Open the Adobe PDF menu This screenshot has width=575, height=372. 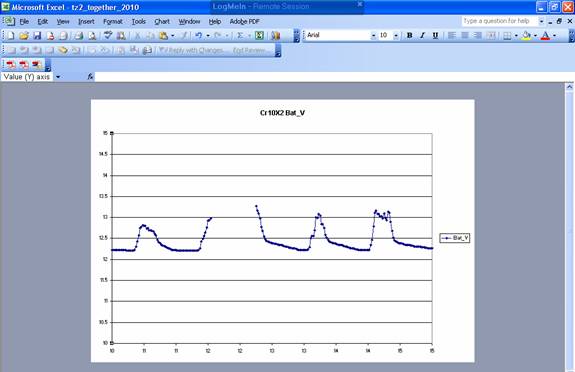click(245, 22)
